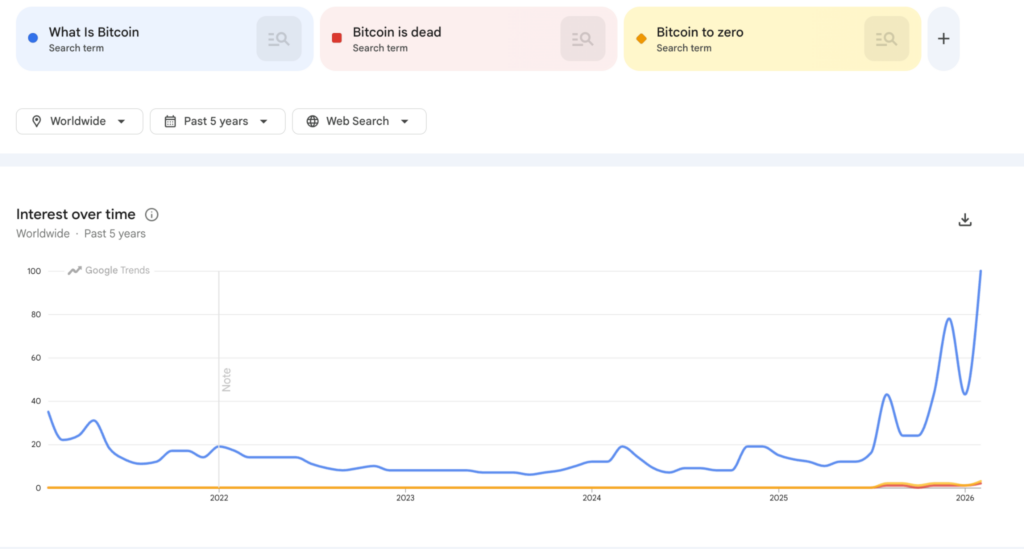Open Interest over time help info icon
The height and width of the screenshot is (549, 1024).
pyautogui.click(x=152, y=214)
